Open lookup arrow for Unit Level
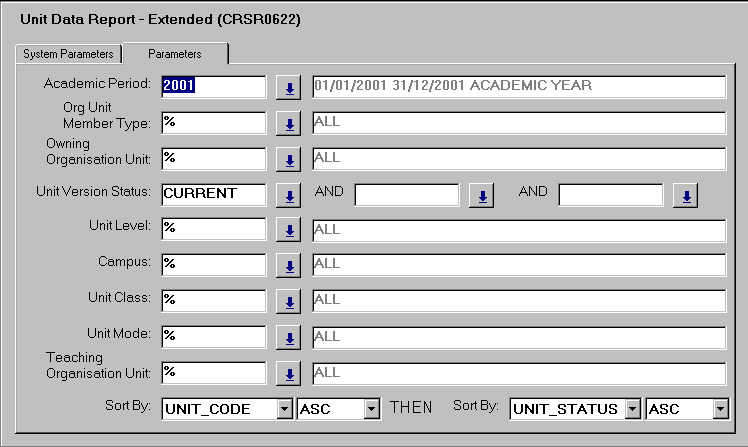This screenshot has width=748, height=447. click(289, 231)
